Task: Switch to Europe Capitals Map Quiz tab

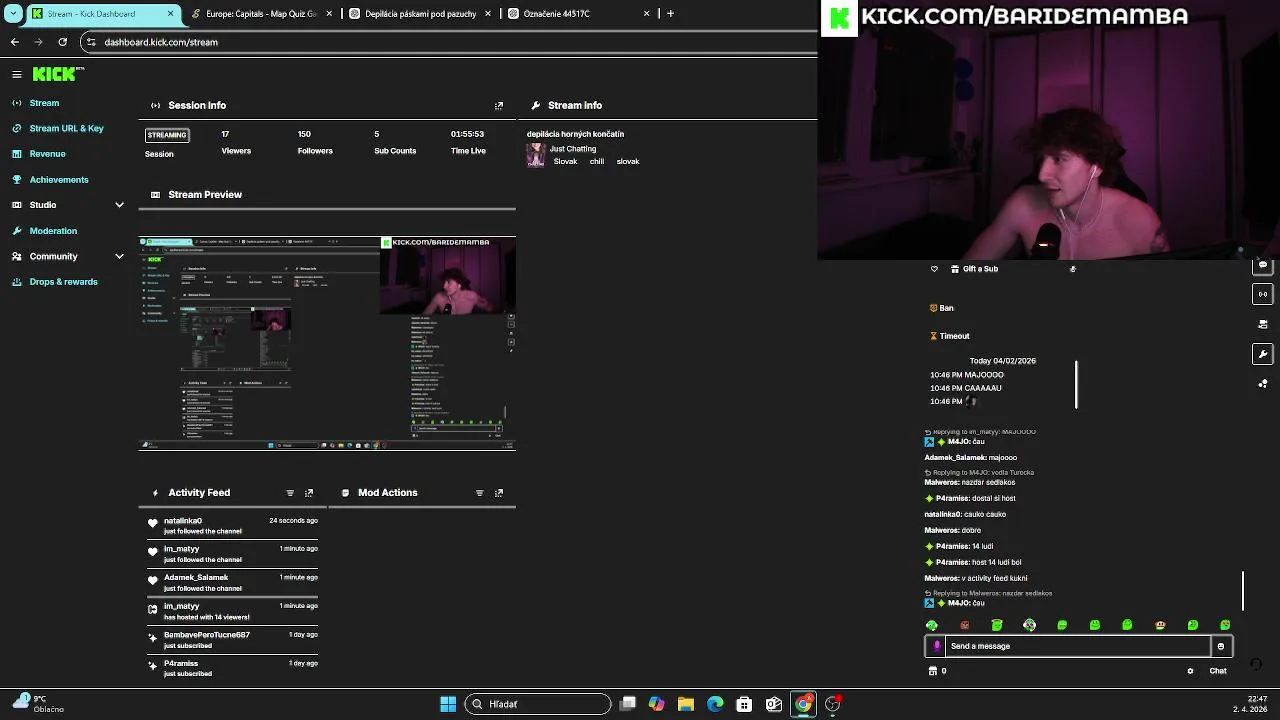Action: pos(261,14)
